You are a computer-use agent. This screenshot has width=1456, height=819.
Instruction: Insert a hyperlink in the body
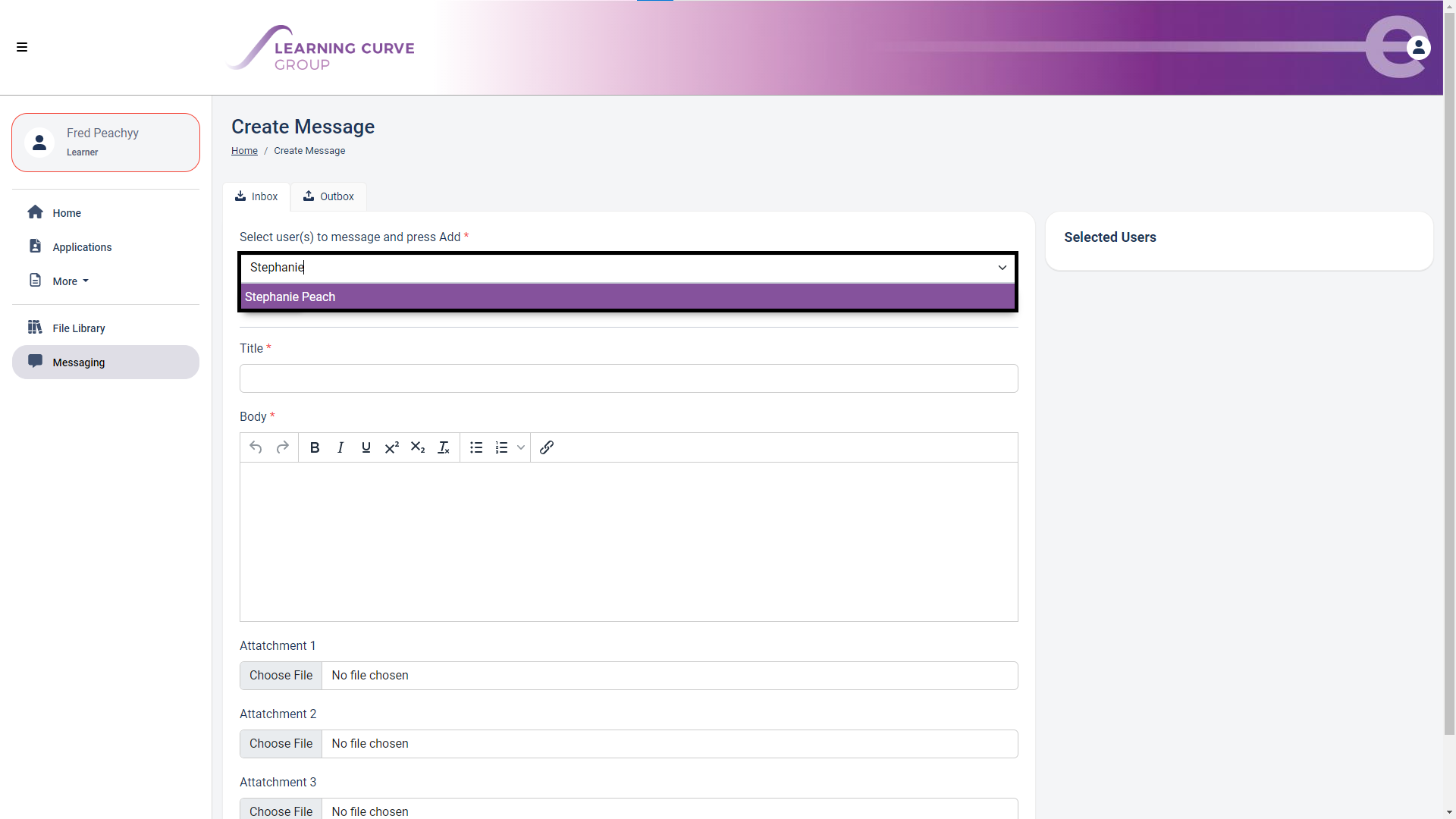tap(547, 447)
